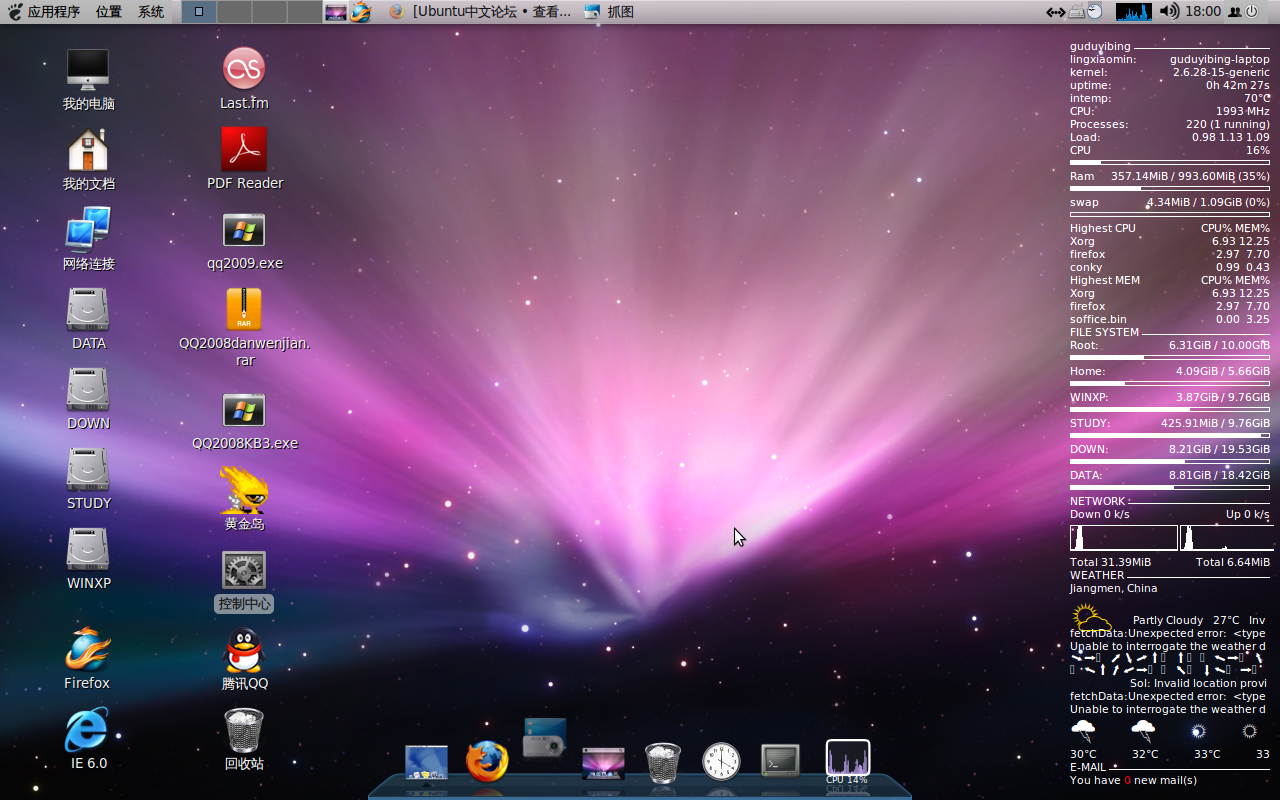Click the analog clock icon in dock
This screenshot has width=1280, height=800.
pyautogui.click(x=721, y=761)
